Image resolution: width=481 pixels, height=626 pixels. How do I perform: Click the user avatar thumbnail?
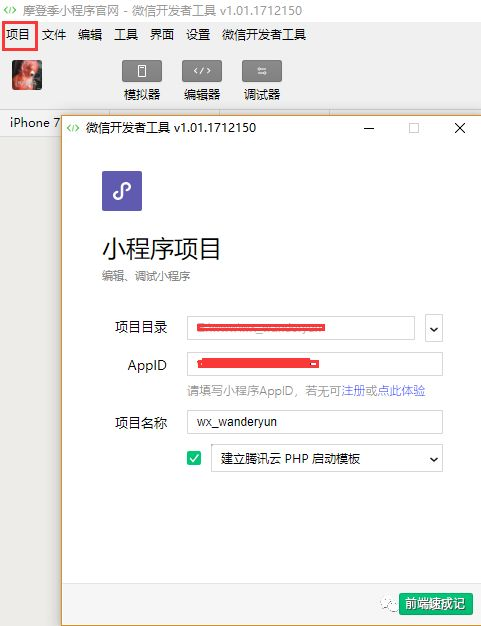27,75
